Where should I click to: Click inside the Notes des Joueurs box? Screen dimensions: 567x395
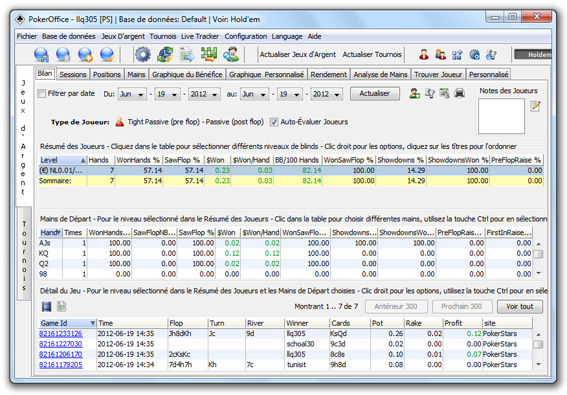click(501, 116)
